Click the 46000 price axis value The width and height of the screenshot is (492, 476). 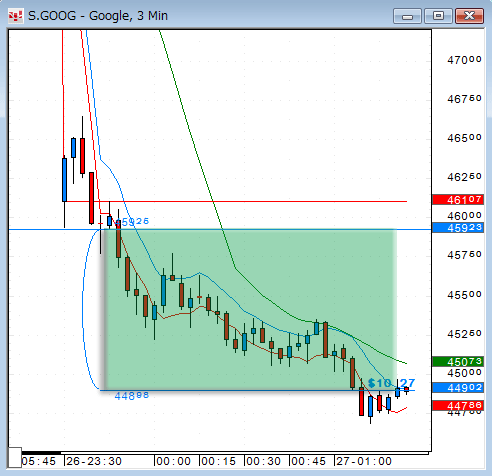[464, 216]
